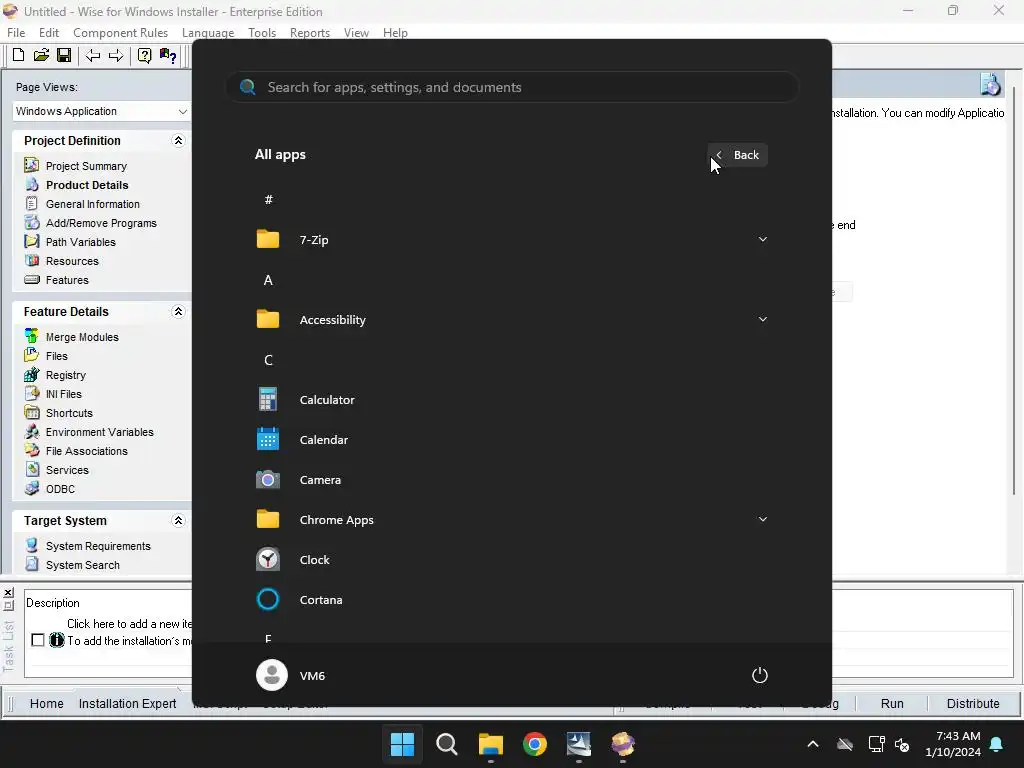Open Resources page
Viewport: 1024px width, 768px height.
click(72, 261)
